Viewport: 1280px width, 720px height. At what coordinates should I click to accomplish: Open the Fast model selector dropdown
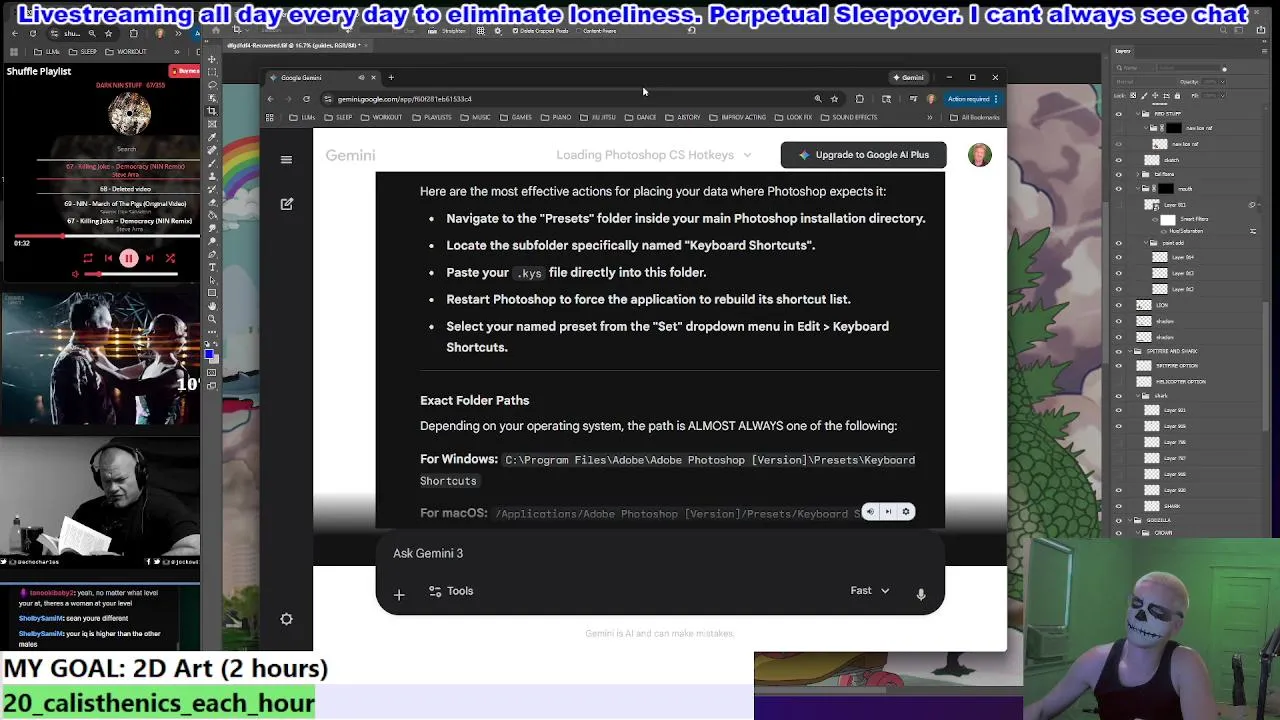click(x=869, y=591)
